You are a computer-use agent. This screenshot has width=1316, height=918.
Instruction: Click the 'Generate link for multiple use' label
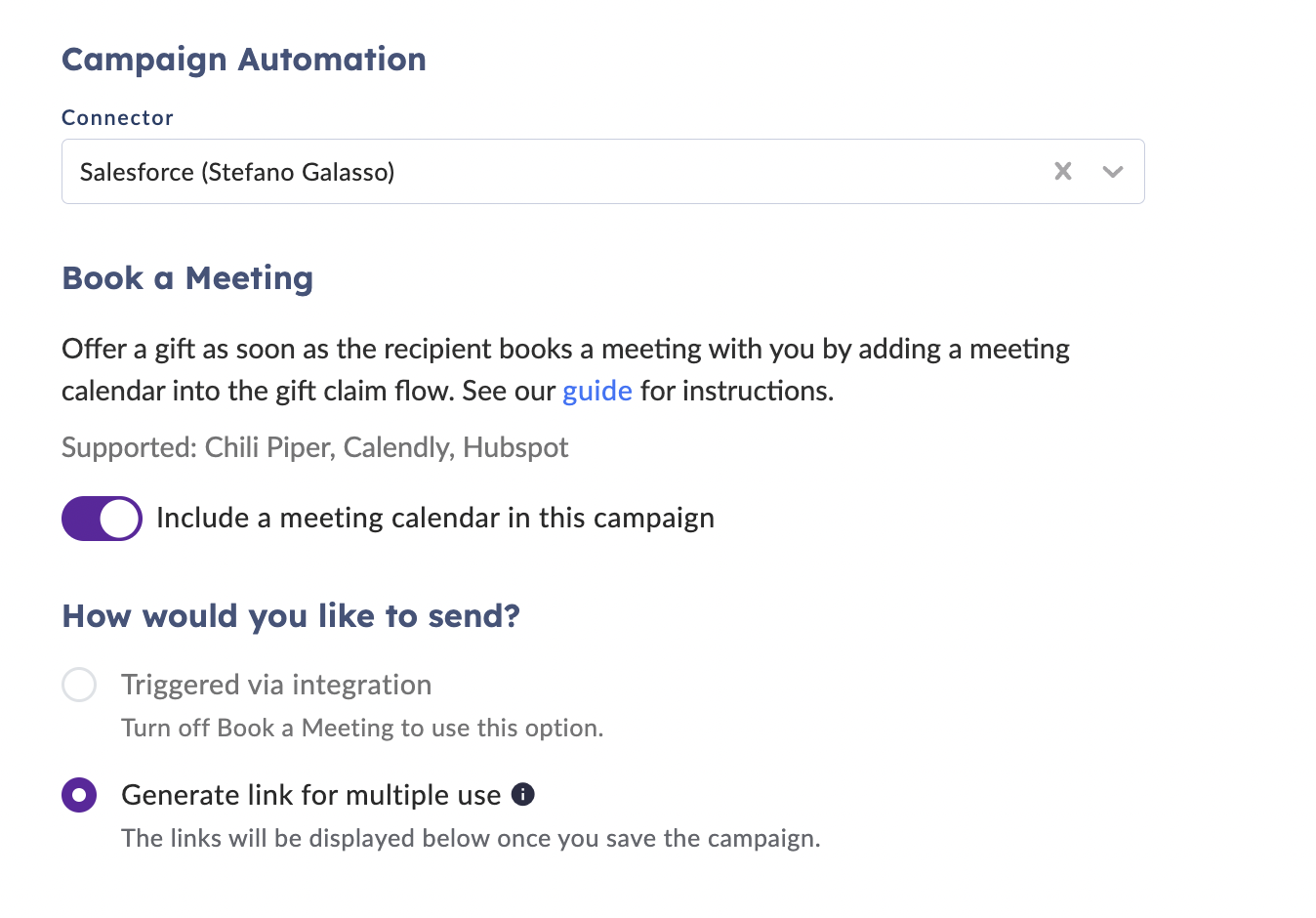pyautogui.click(x=310, y=795)
